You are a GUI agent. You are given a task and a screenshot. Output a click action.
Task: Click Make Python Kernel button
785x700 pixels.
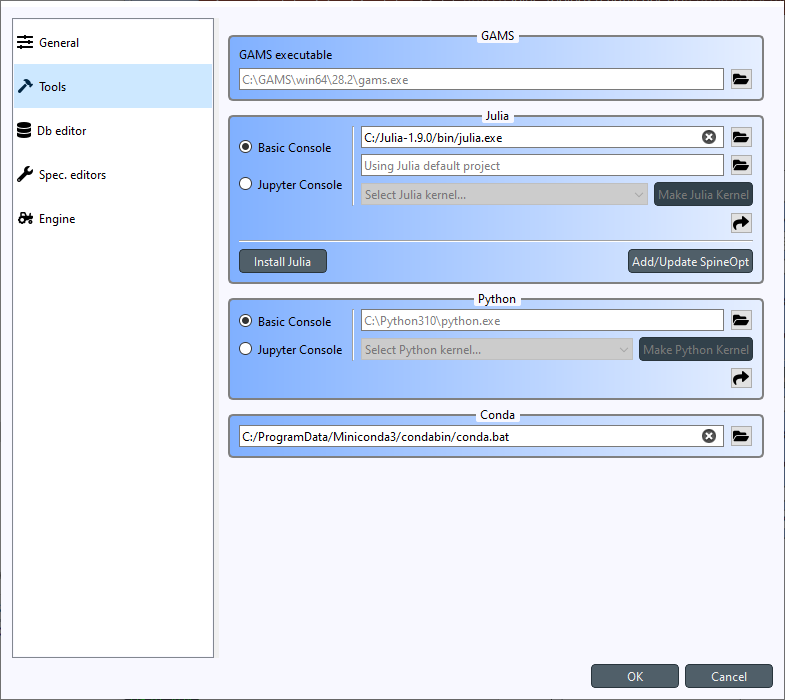pyautogui.click(x=696, y=349)
